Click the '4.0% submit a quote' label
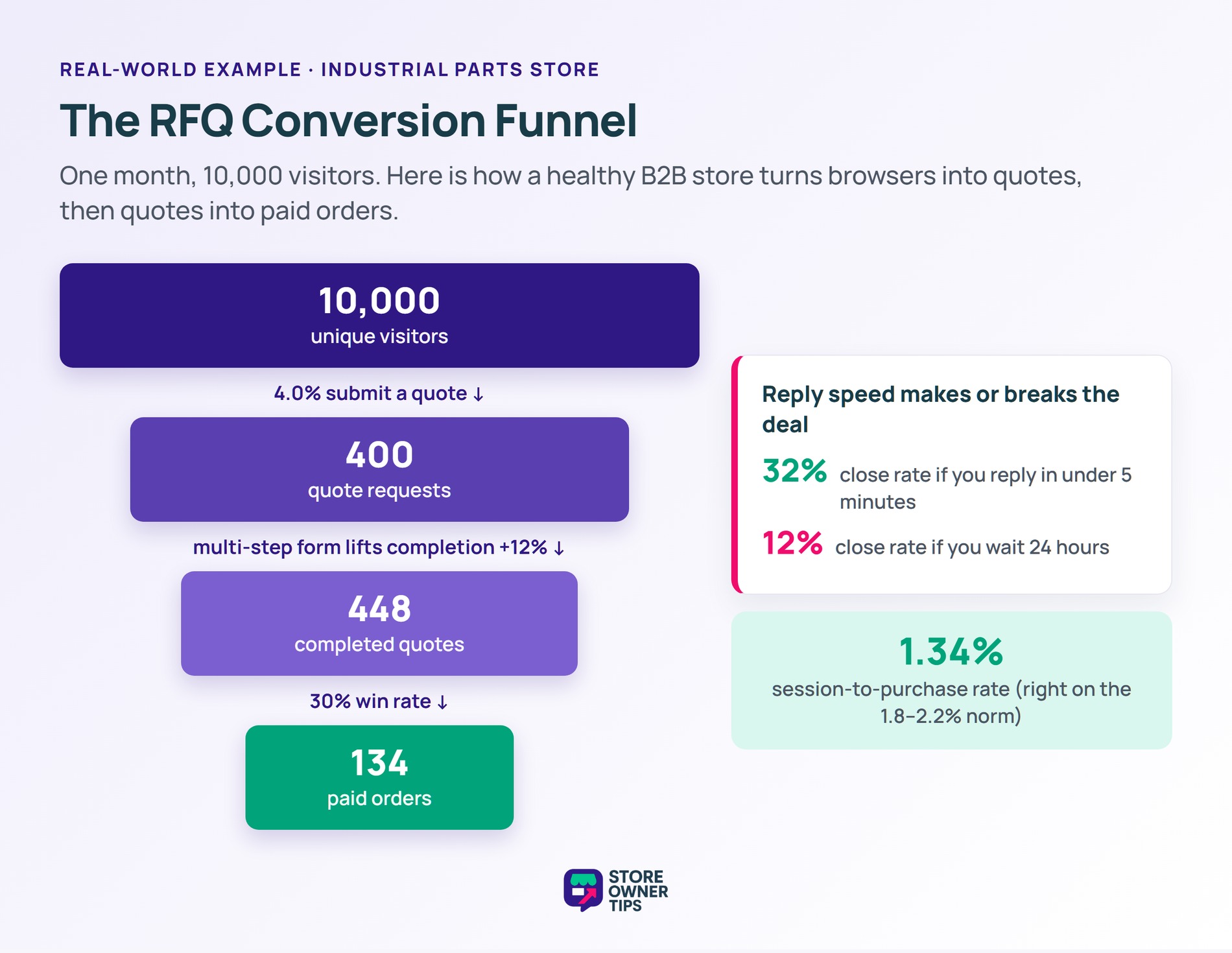1232x953 pixels. pos(379,394)
